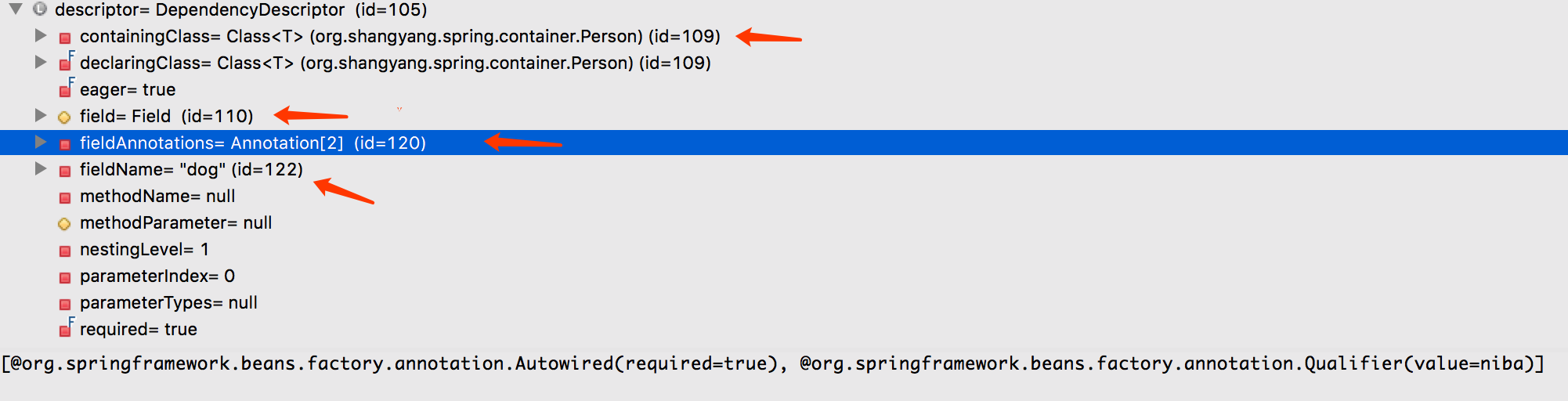Image resolution: width=1568 pixels, height=401 pixels.
Task: Click the clock icon beside descriptor
Action: pyautogui.click(x=40, y=9)
